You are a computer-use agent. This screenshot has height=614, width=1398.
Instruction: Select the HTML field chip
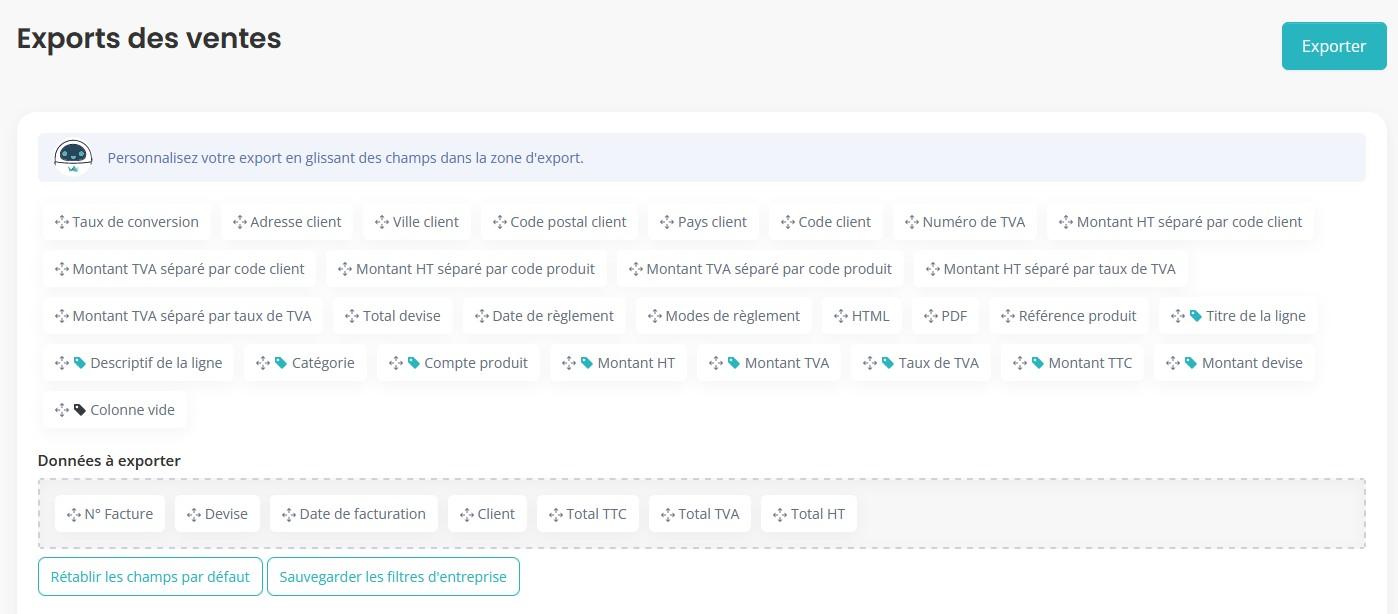[x=862, y=316]
